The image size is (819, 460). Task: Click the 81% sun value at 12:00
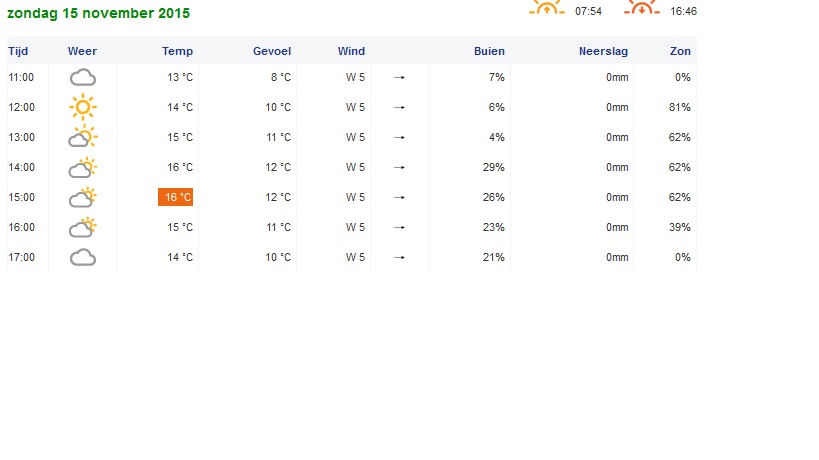point(681,107)
